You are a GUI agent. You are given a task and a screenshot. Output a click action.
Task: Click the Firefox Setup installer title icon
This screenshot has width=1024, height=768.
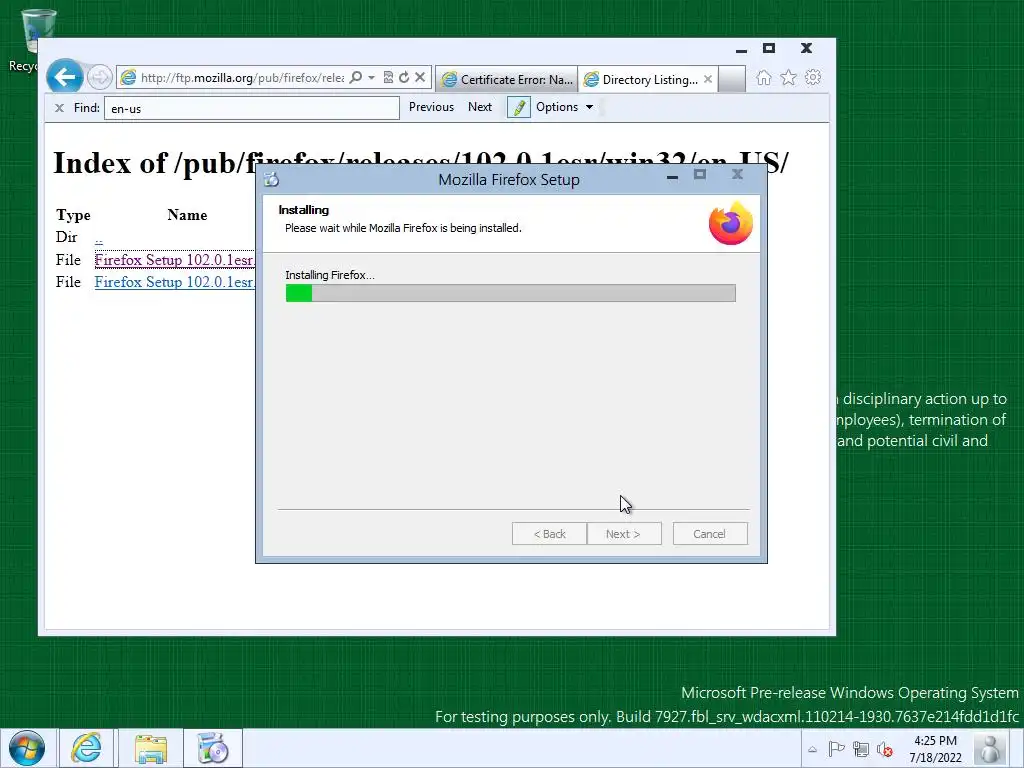(x=272, y=179)
